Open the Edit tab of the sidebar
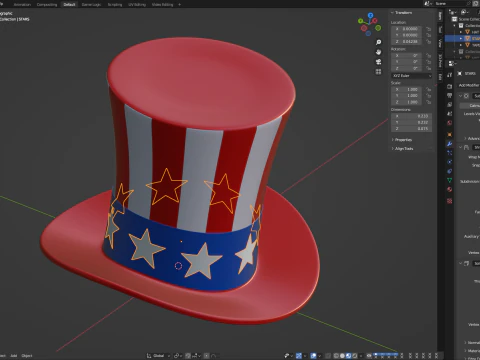Image resolution: width=480 pixels, height=360 pixels. 440,77
